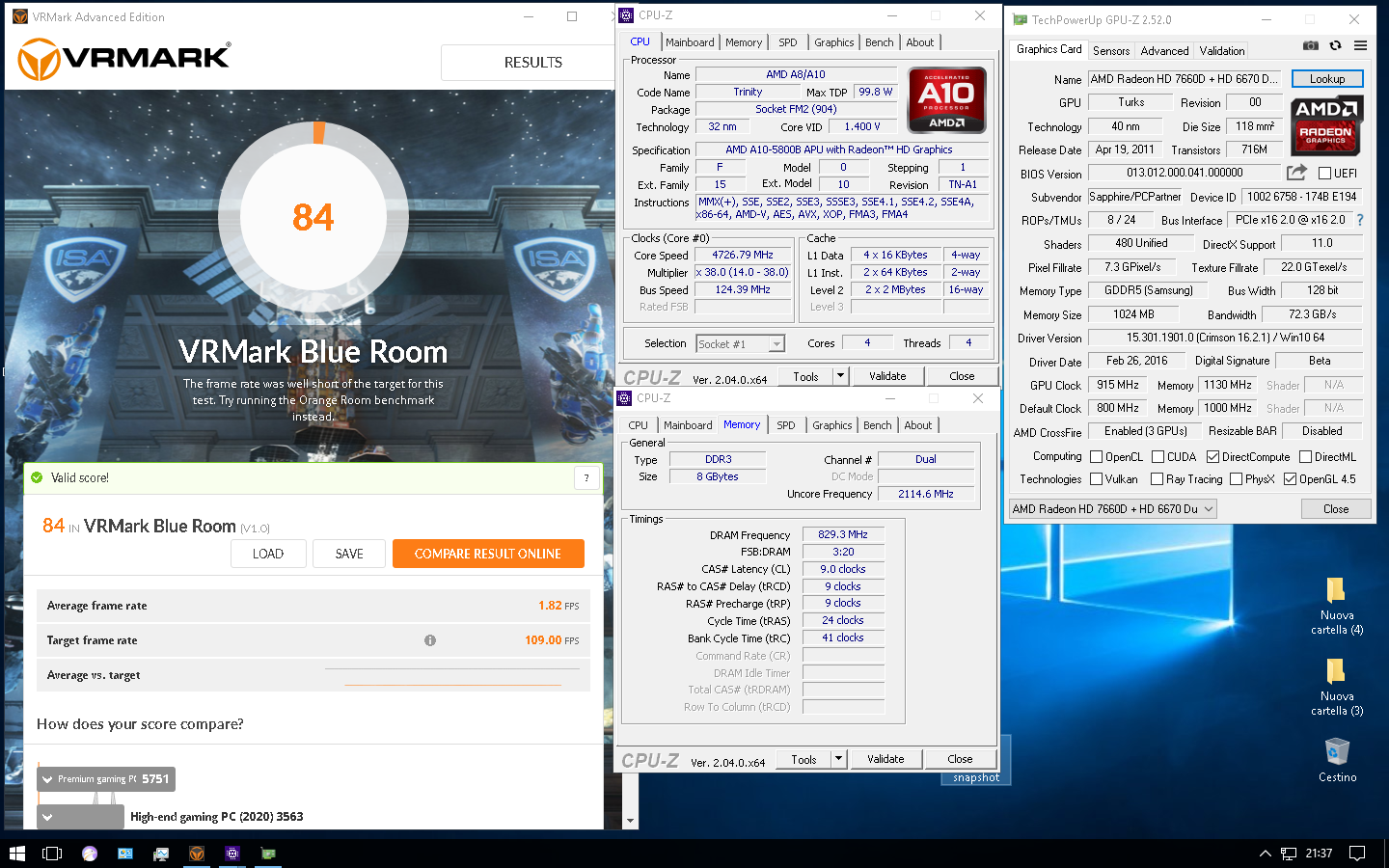This screenshot has width=1389, height=868.
Task: Open the Graphics tab in lower CPU-Z
Action: [832, 425]
